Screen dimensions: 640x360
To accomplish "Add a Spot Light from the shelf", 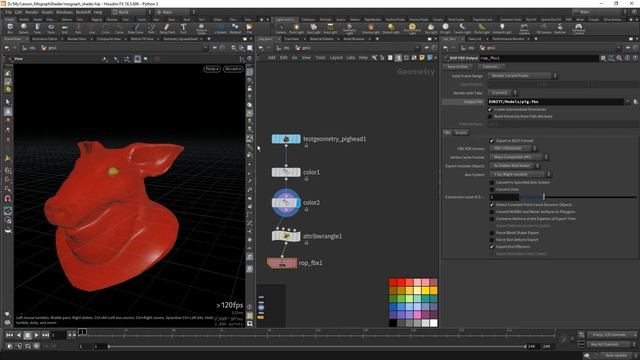I will coord(313,29).
